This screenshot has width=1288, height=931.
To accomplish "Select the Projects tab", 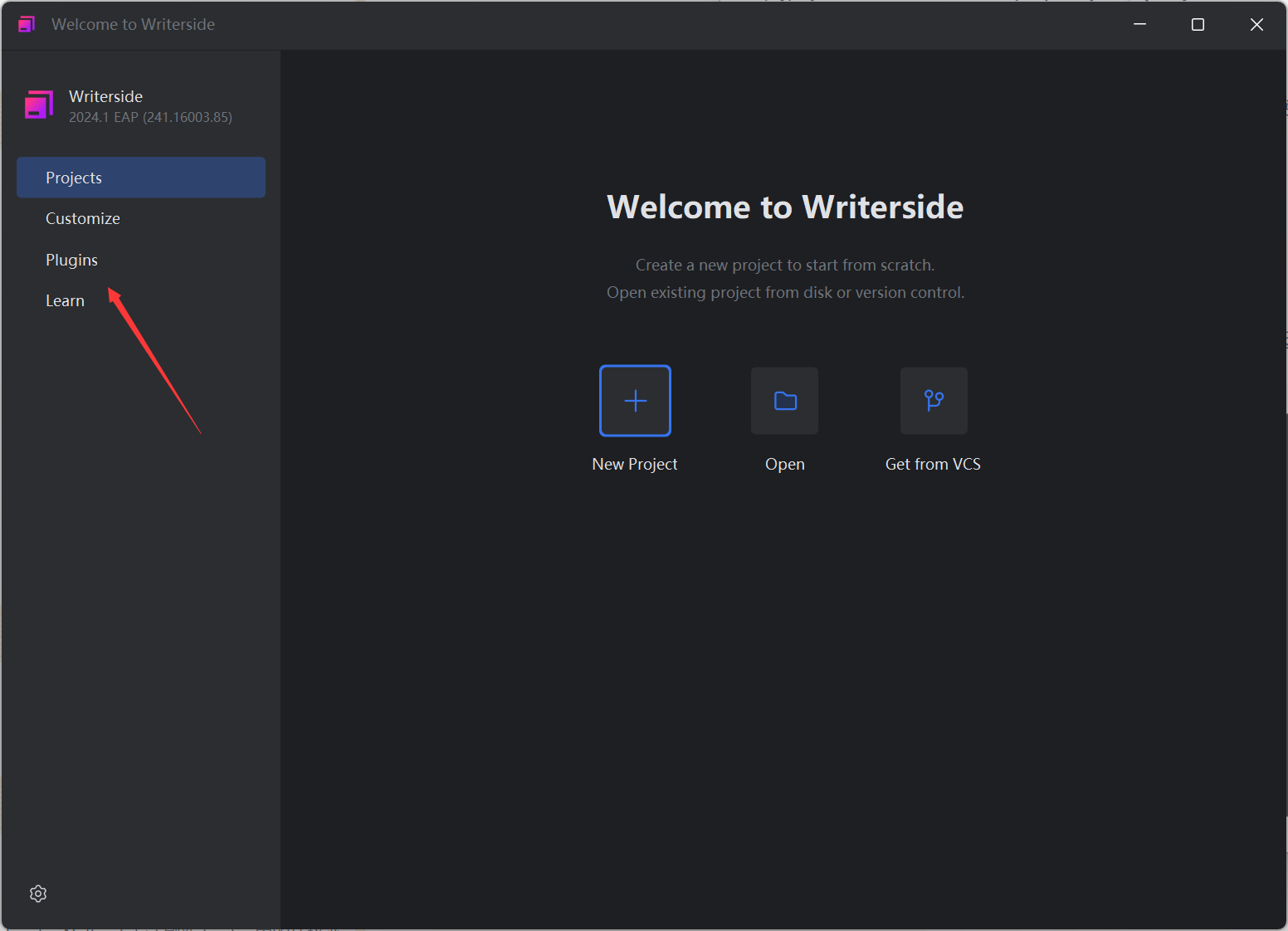I will point(141,178).
